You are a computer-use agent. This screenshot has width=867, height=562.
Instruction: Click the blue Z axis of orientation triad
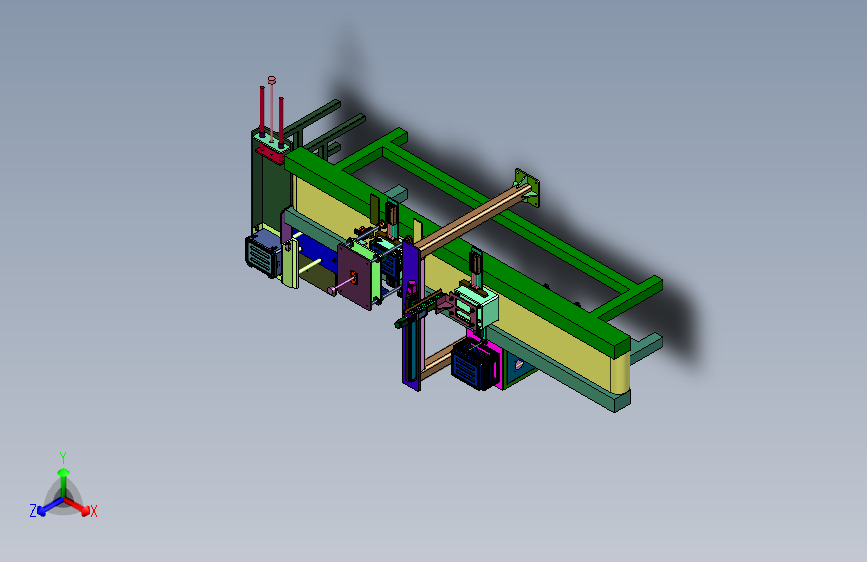50,506
